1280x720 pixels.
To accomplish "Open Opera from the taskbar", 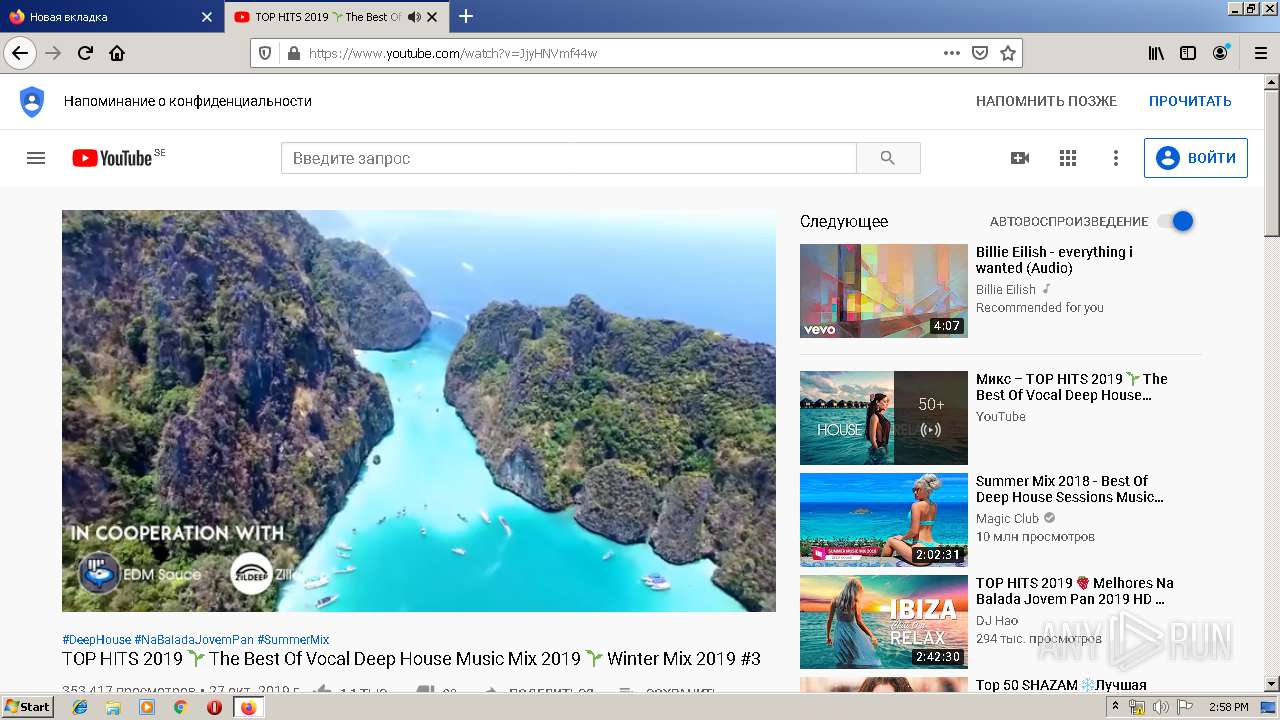I will click(x=214, y=707).
